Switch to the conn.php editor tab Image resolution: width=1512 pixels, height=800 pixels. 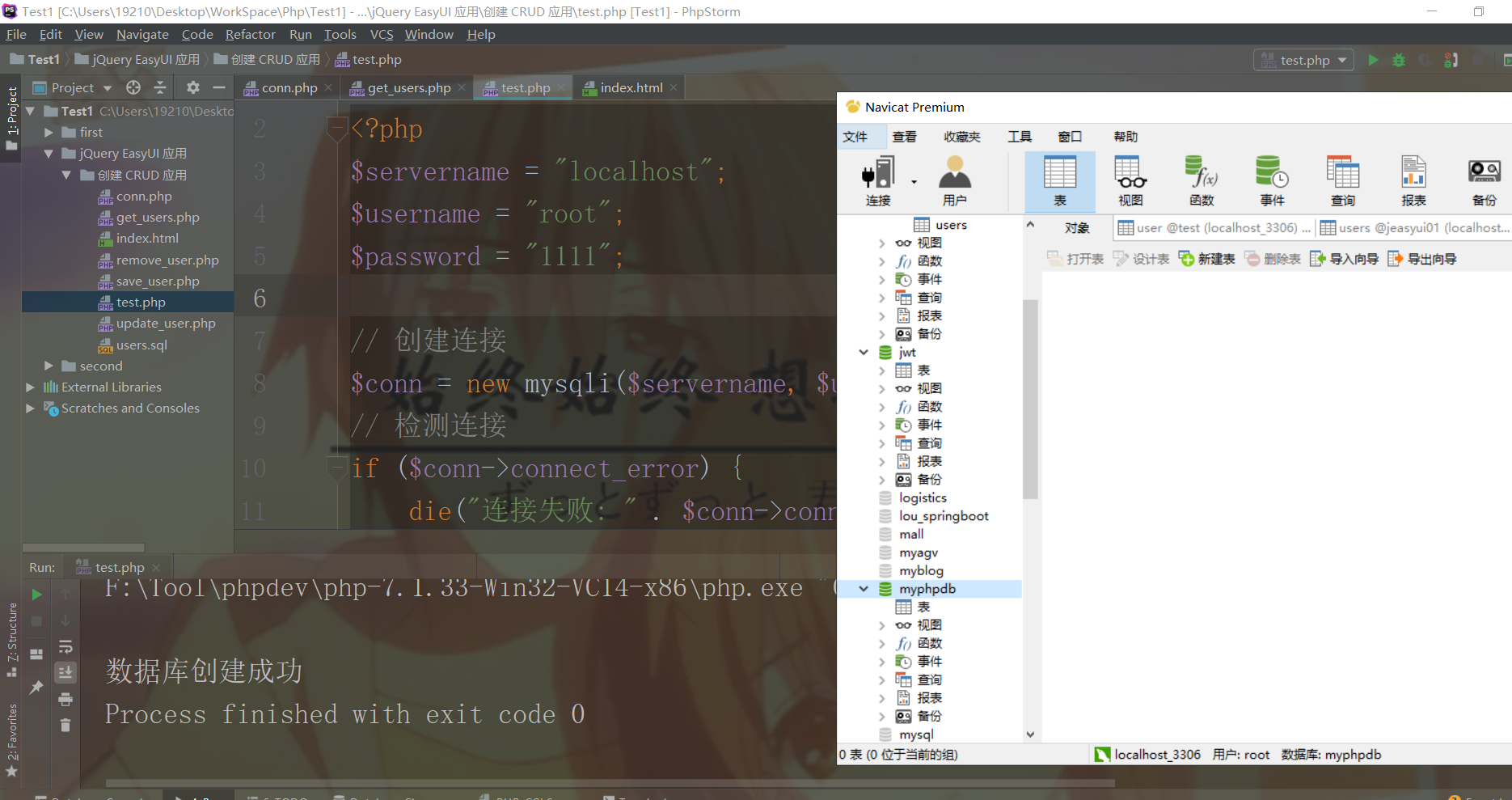289,87
